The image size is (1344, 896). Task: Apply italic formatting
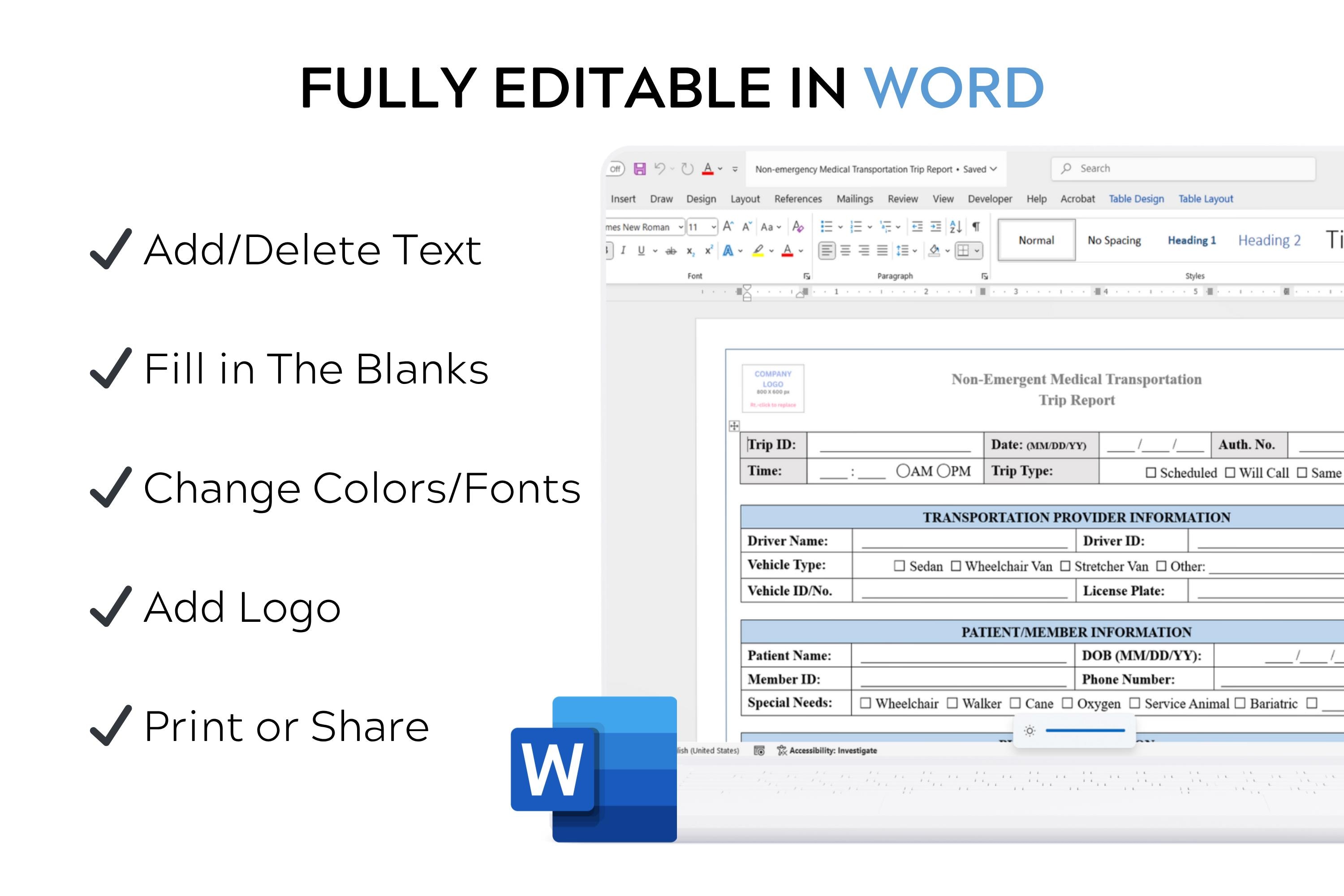tap(623, 250)
